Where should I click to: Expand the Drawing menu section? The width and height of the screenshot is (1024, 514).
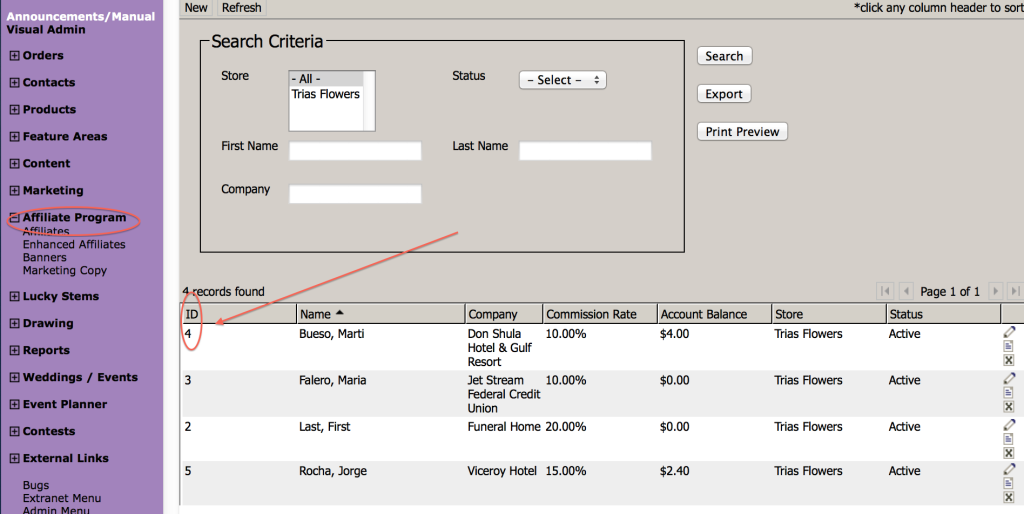coord(14,323)
